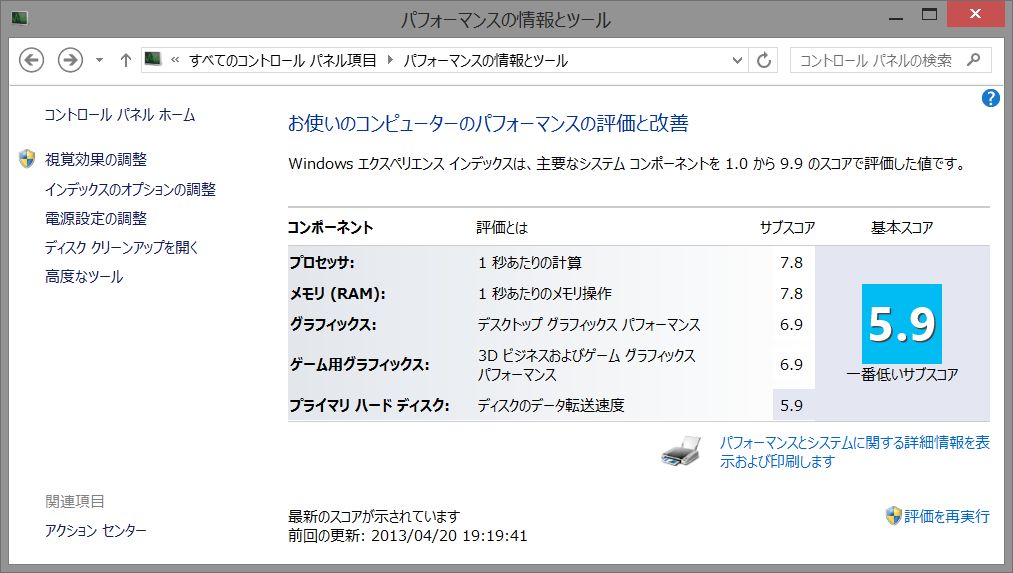1013x573 pixels.
Task: Click コンポーネント column header
Action: [x=330, y=227]
